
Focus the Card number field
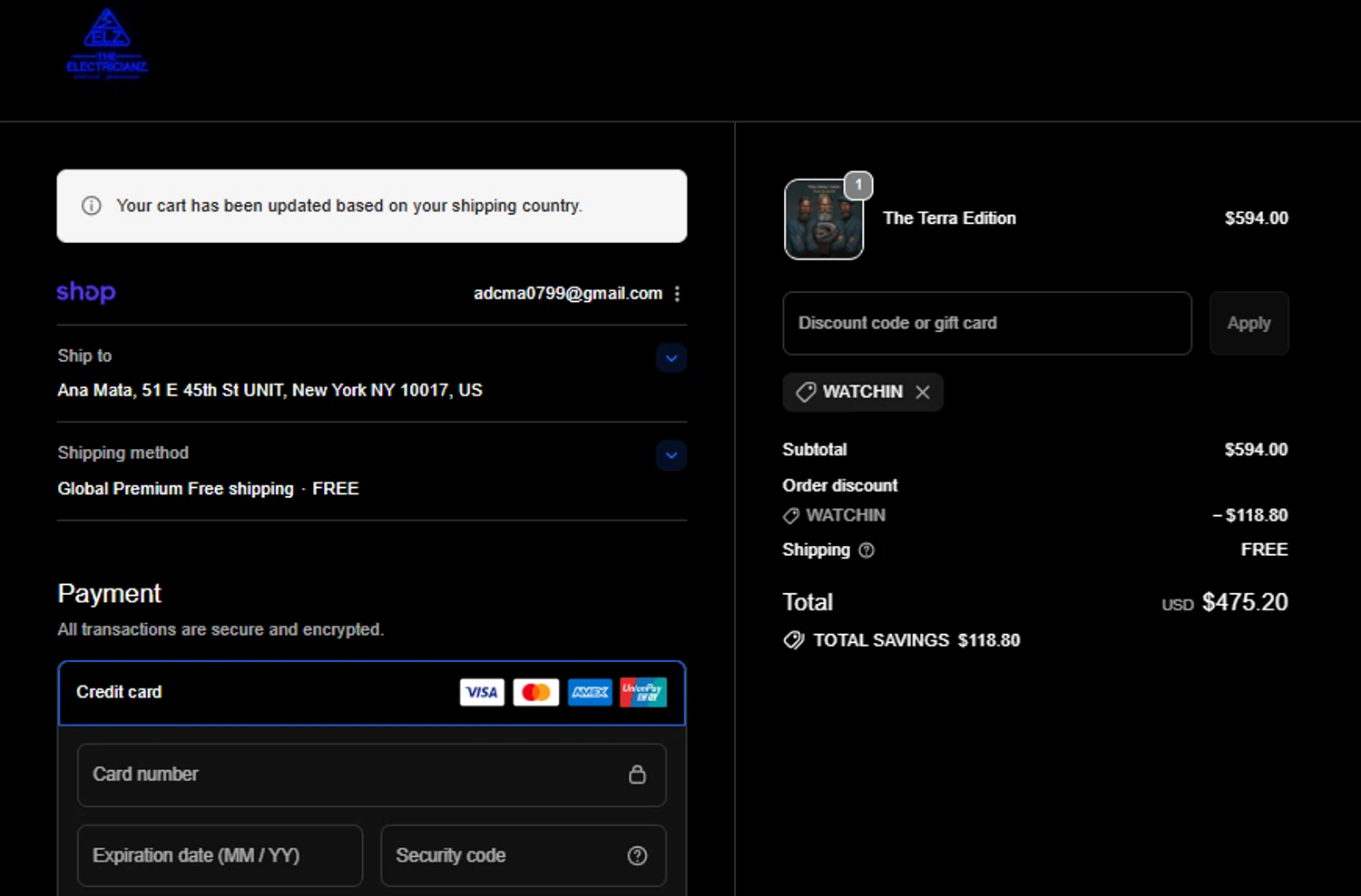click(x=372, y=775)
